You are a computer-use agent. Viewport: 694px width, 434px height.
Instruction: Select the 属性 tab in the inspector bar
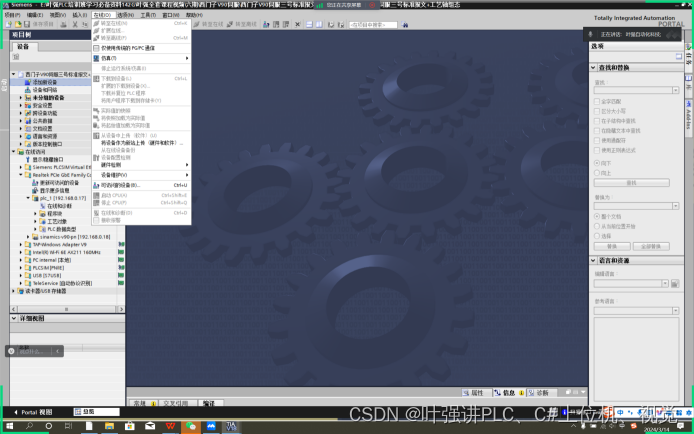tap(477, 393)
